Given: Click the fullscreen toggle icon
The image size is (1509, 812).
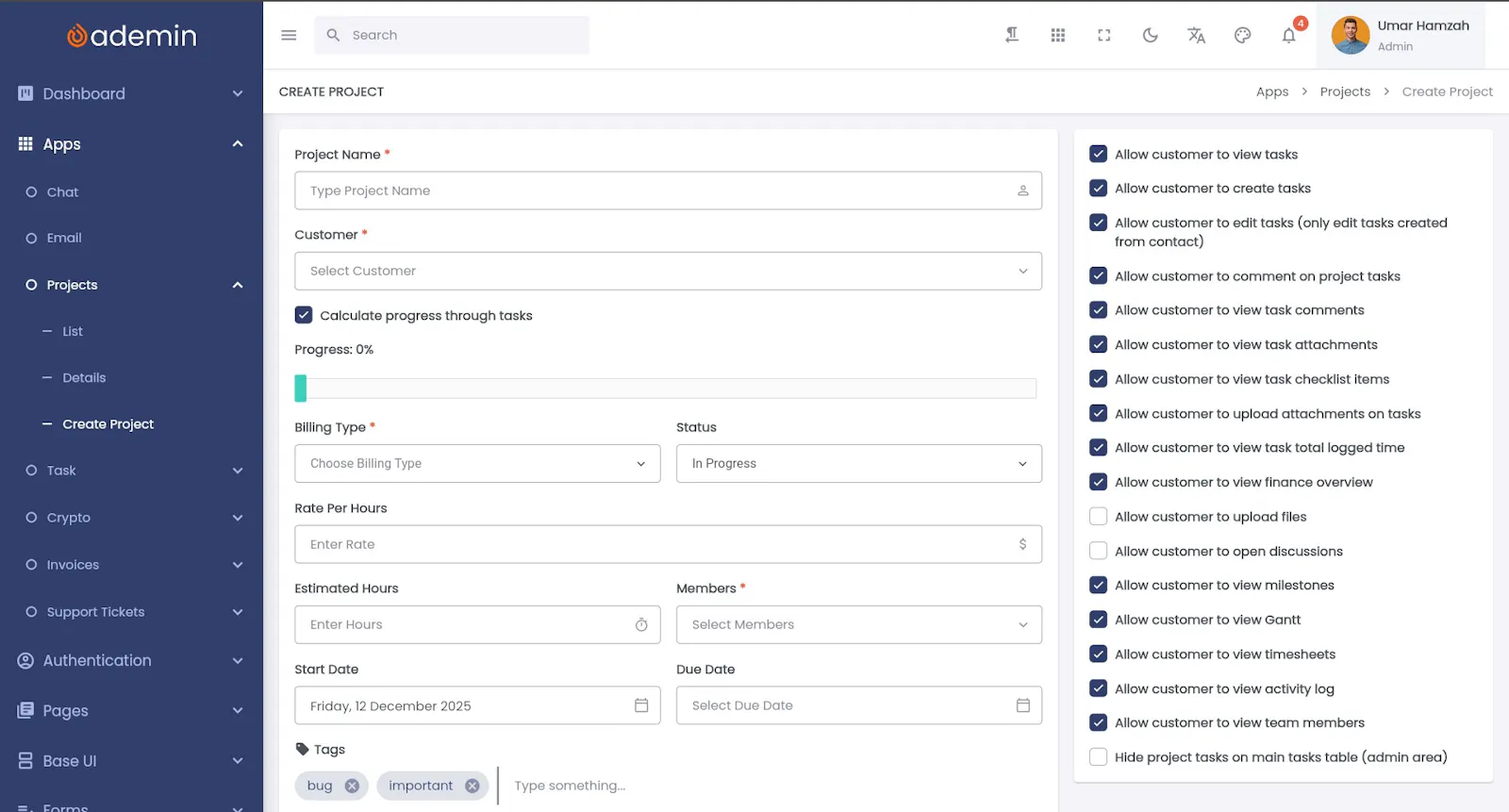Looking at the screenshot, I should click(1103, 35).
